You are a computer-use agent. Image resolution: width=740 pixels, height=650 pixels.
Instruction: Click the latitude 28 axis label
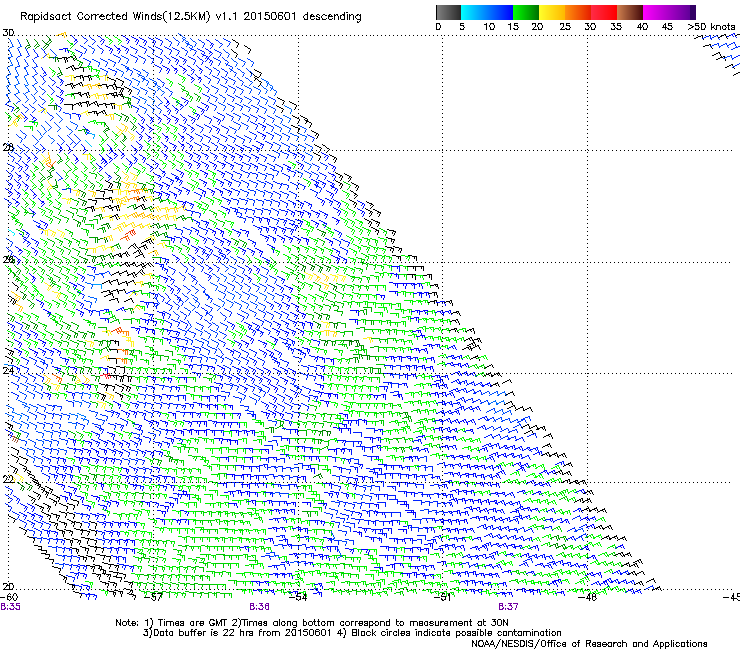(8, 148)
